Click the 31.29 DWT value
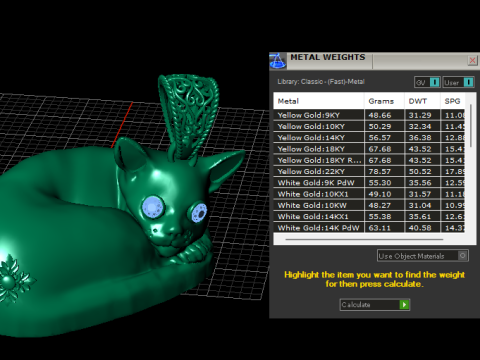The width and height of the screenshot is (480, 360). pyautogui.click(x=420, y=115)
